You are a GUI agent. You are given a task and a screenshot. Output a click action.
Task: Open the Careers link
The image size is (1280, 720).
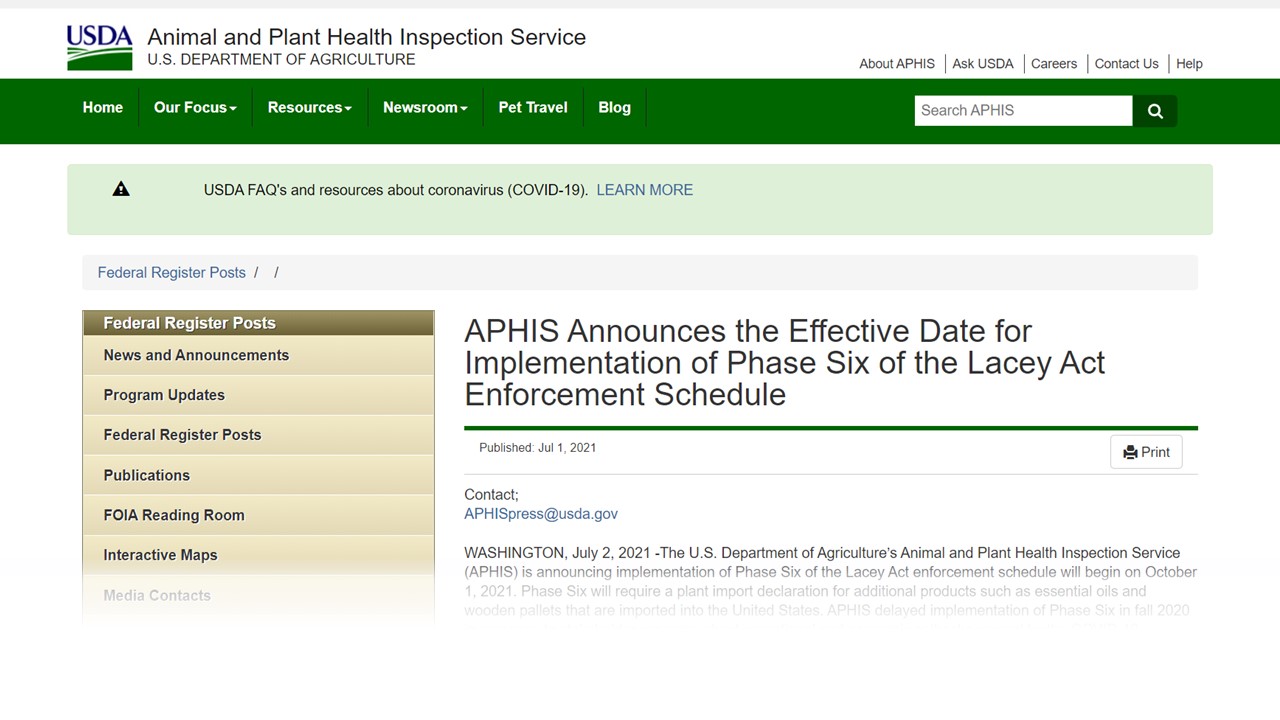click(x=1054, y=64)
